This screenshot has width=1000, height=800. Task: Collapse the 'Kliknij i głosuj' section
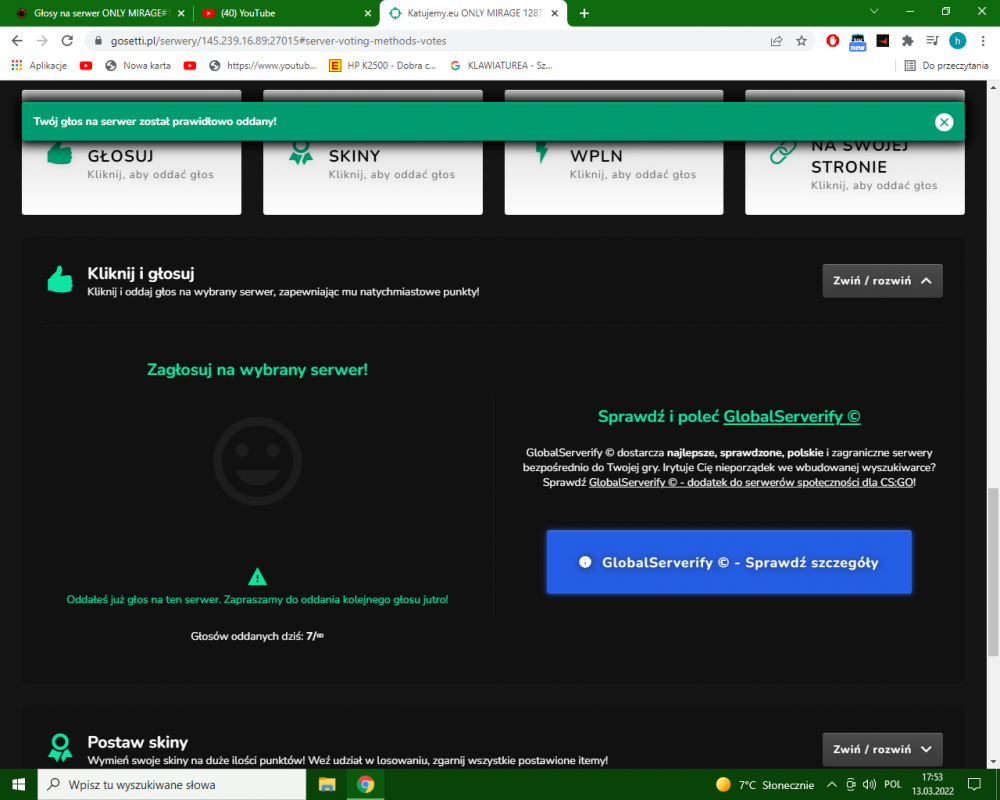[882, 281]
